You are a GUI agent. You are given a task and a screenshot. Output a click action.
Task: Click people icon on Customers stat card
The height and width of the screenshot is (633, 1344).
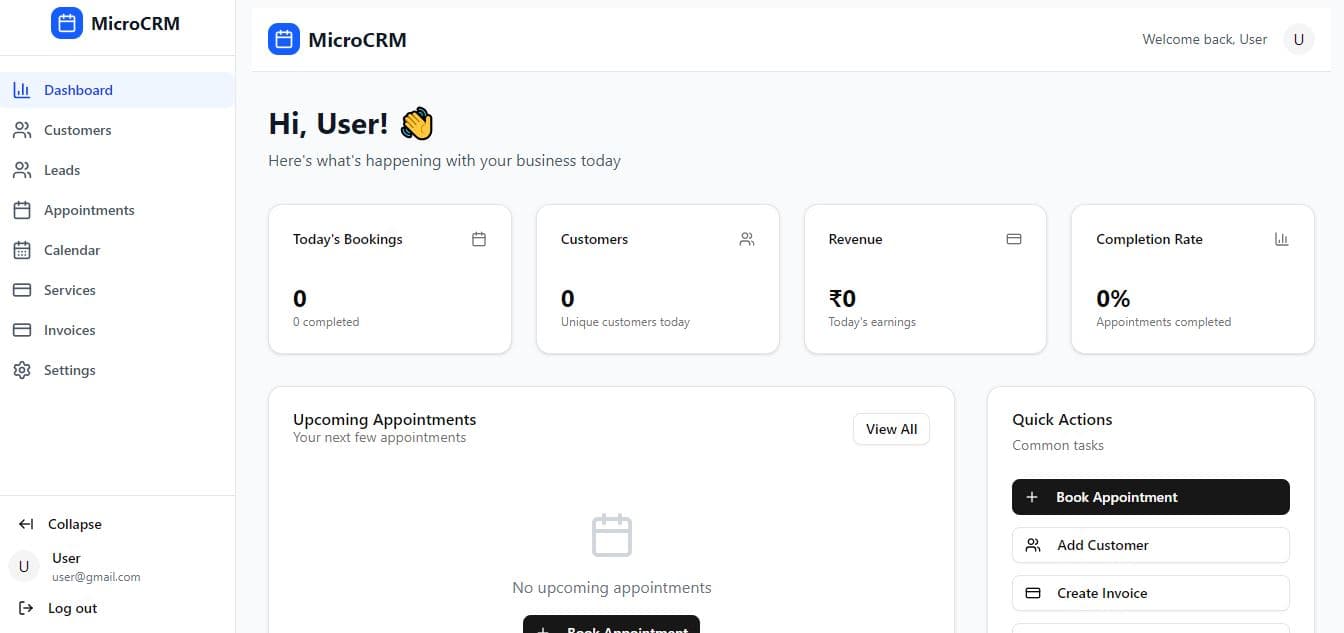[747, 239]
